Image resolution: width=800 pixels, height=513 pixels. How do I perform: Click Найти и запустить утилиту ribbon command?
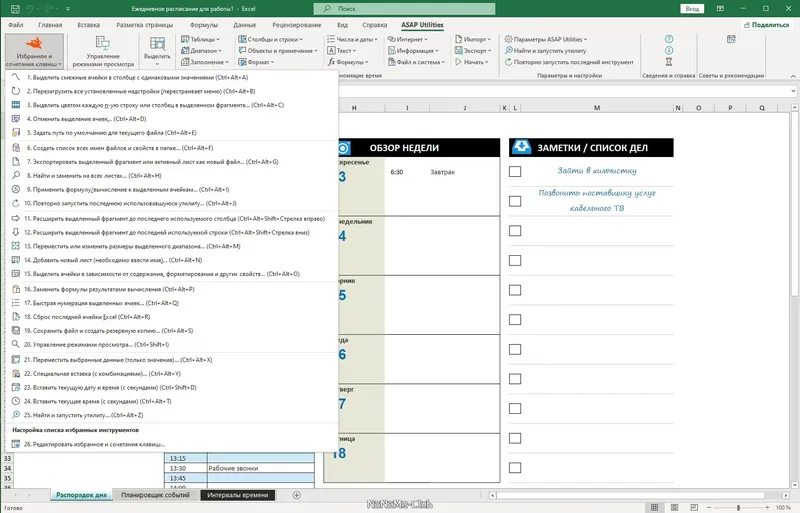(545, 51)
